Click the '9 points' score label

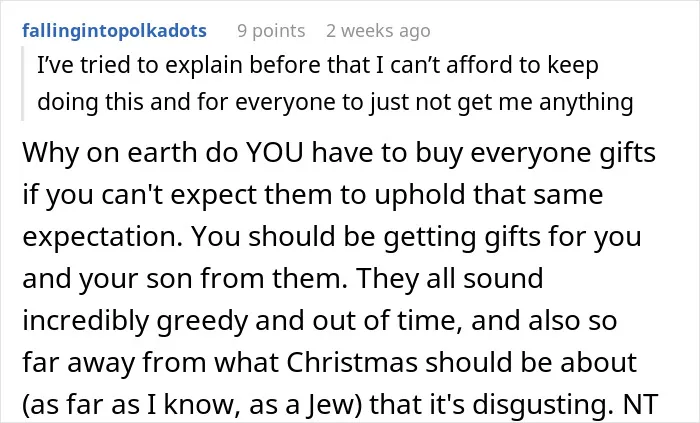pos(271,31)
